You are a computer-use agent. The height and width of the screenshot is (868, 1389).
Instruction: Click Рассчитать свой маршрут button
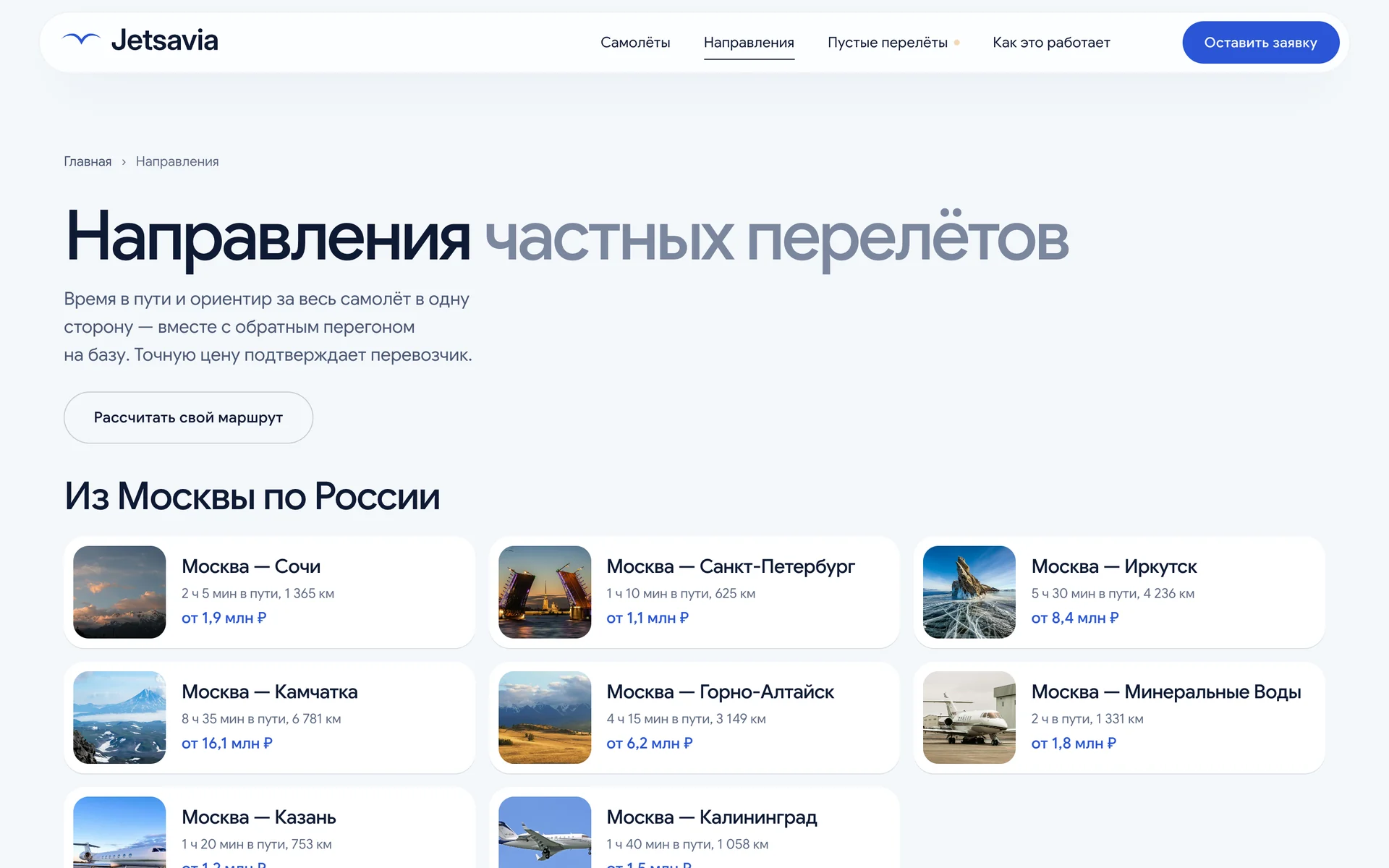[x=188, y=417]
